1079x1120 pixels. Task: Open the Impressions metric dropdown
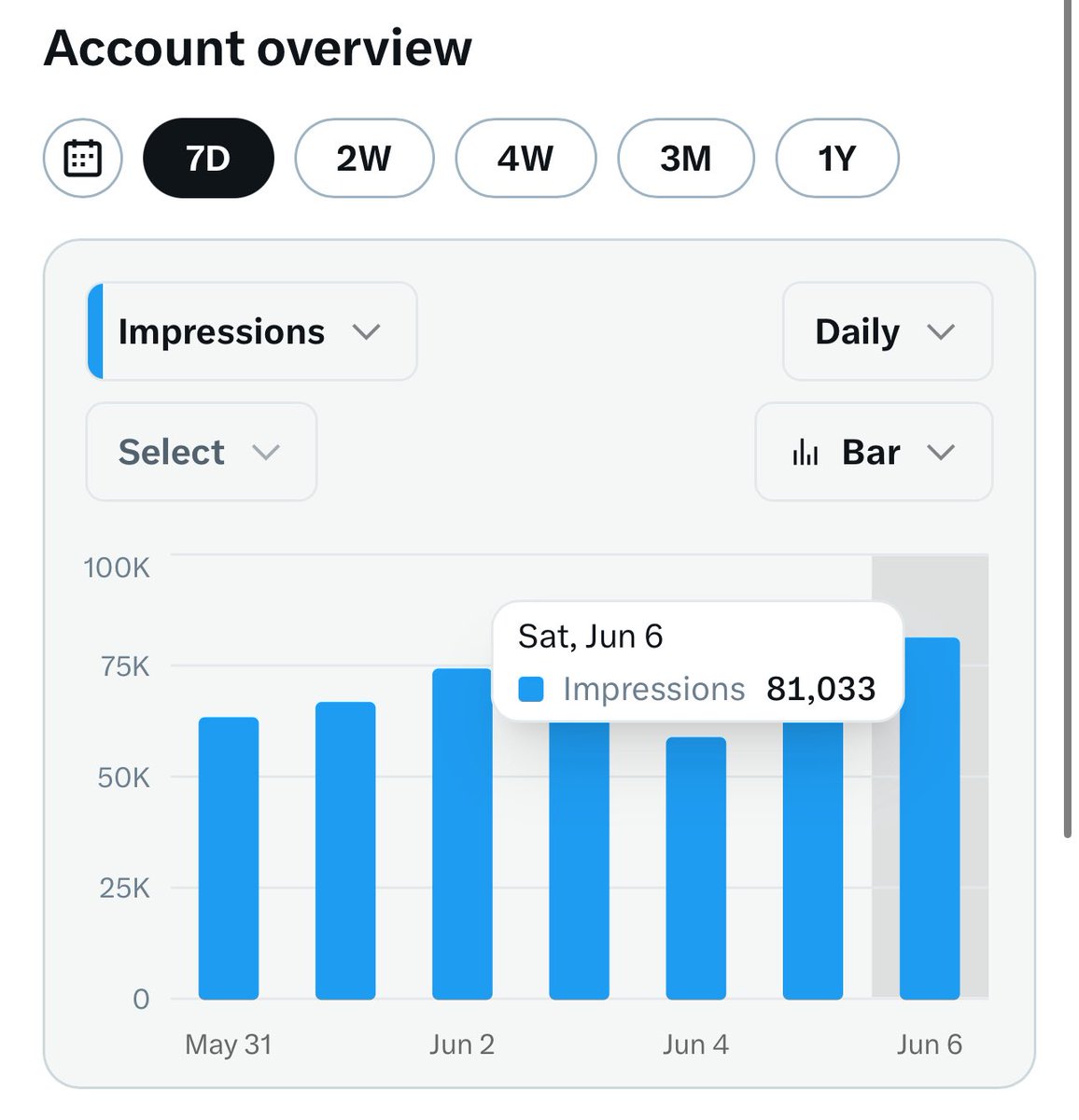tap(252, 331)
